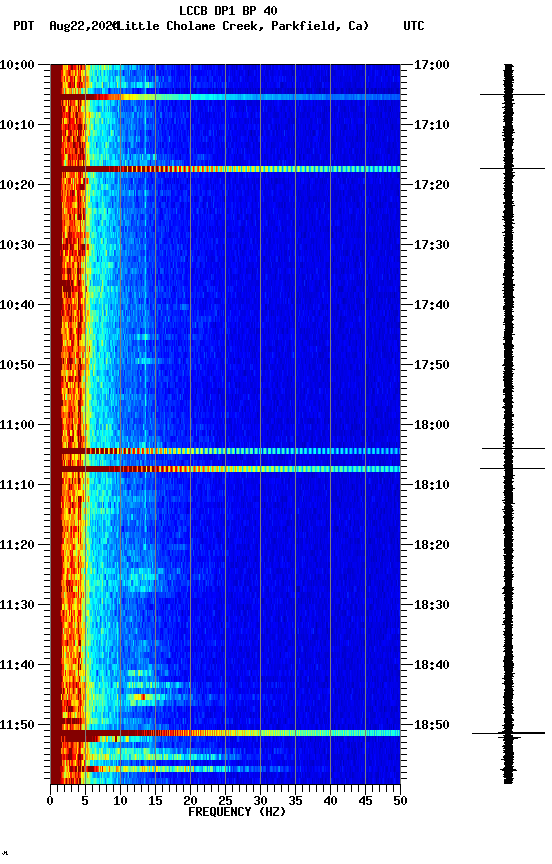Screen dimensions: 552x864
Task: Click the 18:20 UTC time label
Action: point(432,546)
